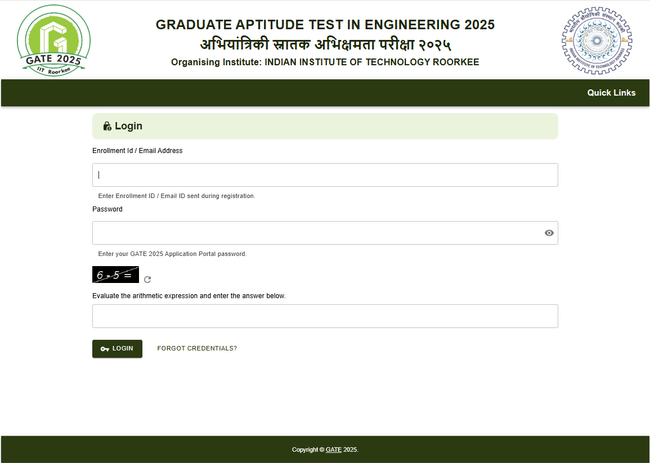This screenshot has width=650, height=463.
Task: Click the Enrollment ID hint text
Action: click(x=176, y=196)
